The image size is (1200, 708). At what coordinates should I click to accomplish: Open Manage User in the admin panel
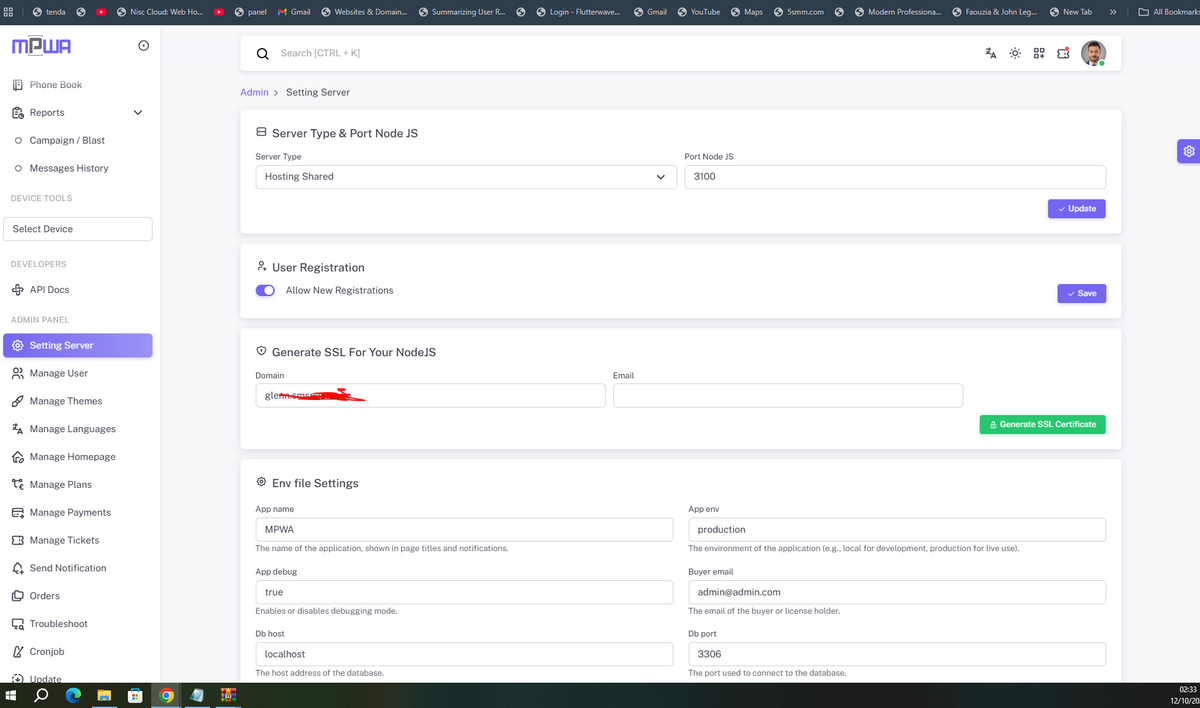[x=58, y=373]
